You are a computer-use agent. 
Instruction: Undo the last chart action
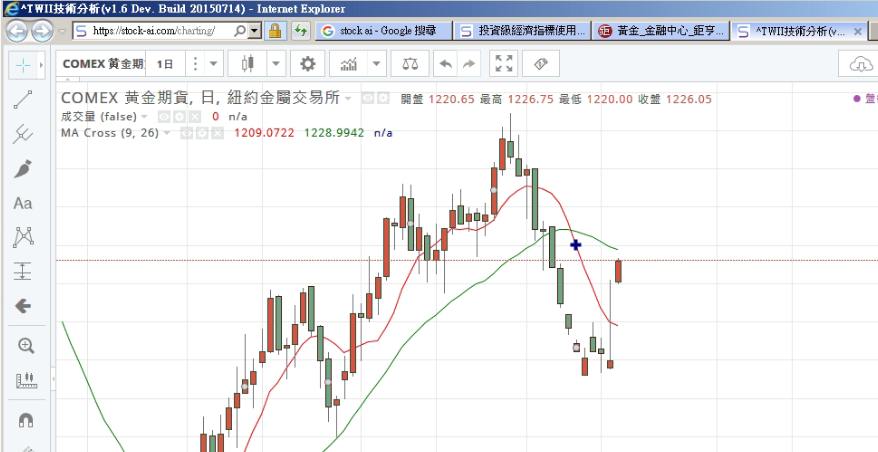click(x=446, y=64)
